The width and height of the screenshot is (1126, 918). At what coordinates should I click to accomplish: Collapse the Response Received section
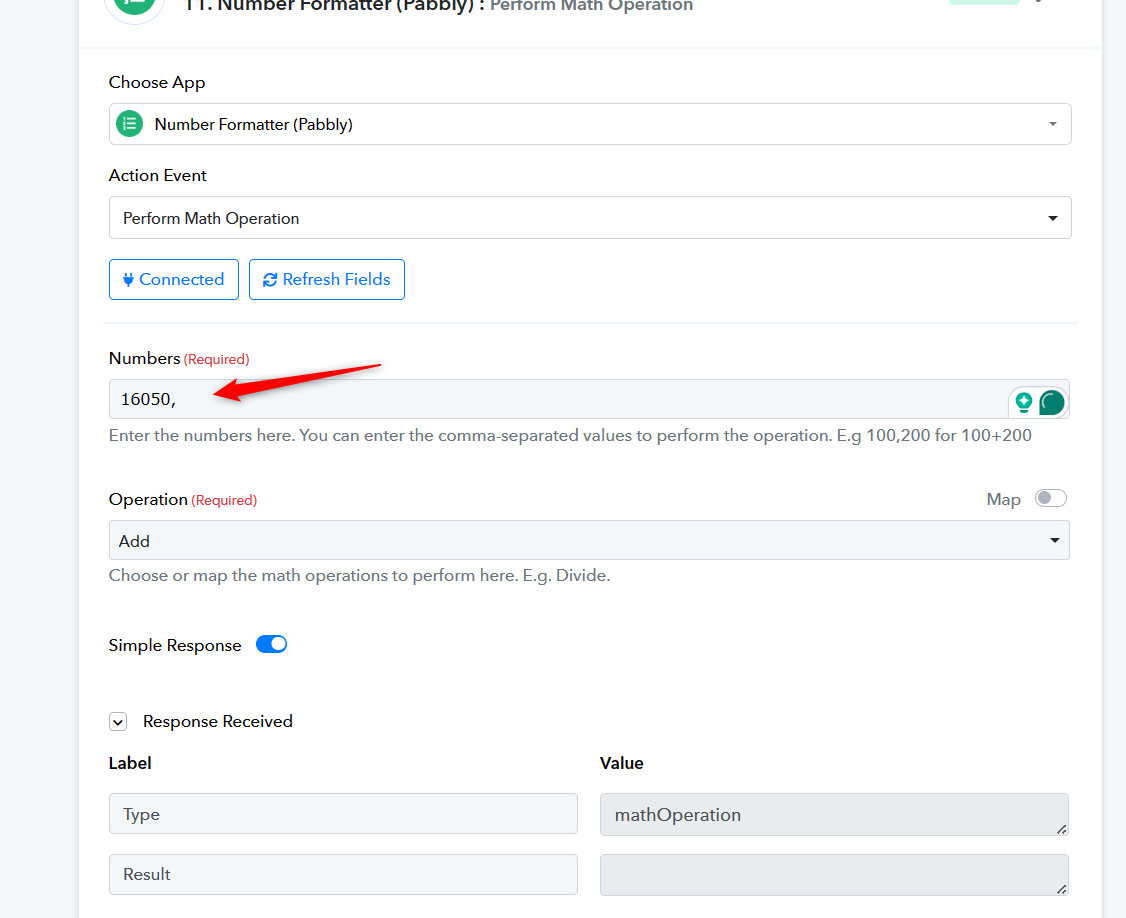118,721
